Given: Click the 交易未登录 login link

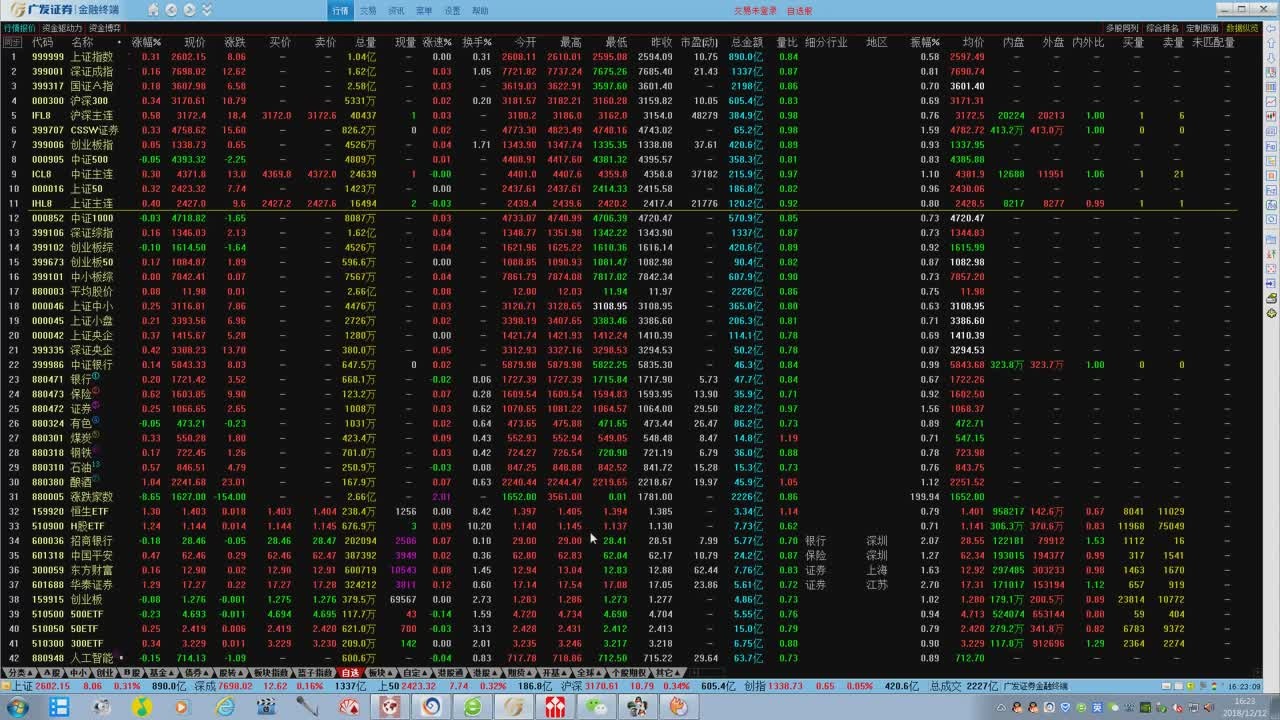Looking at the screenshot, I should tap(755, 10).
